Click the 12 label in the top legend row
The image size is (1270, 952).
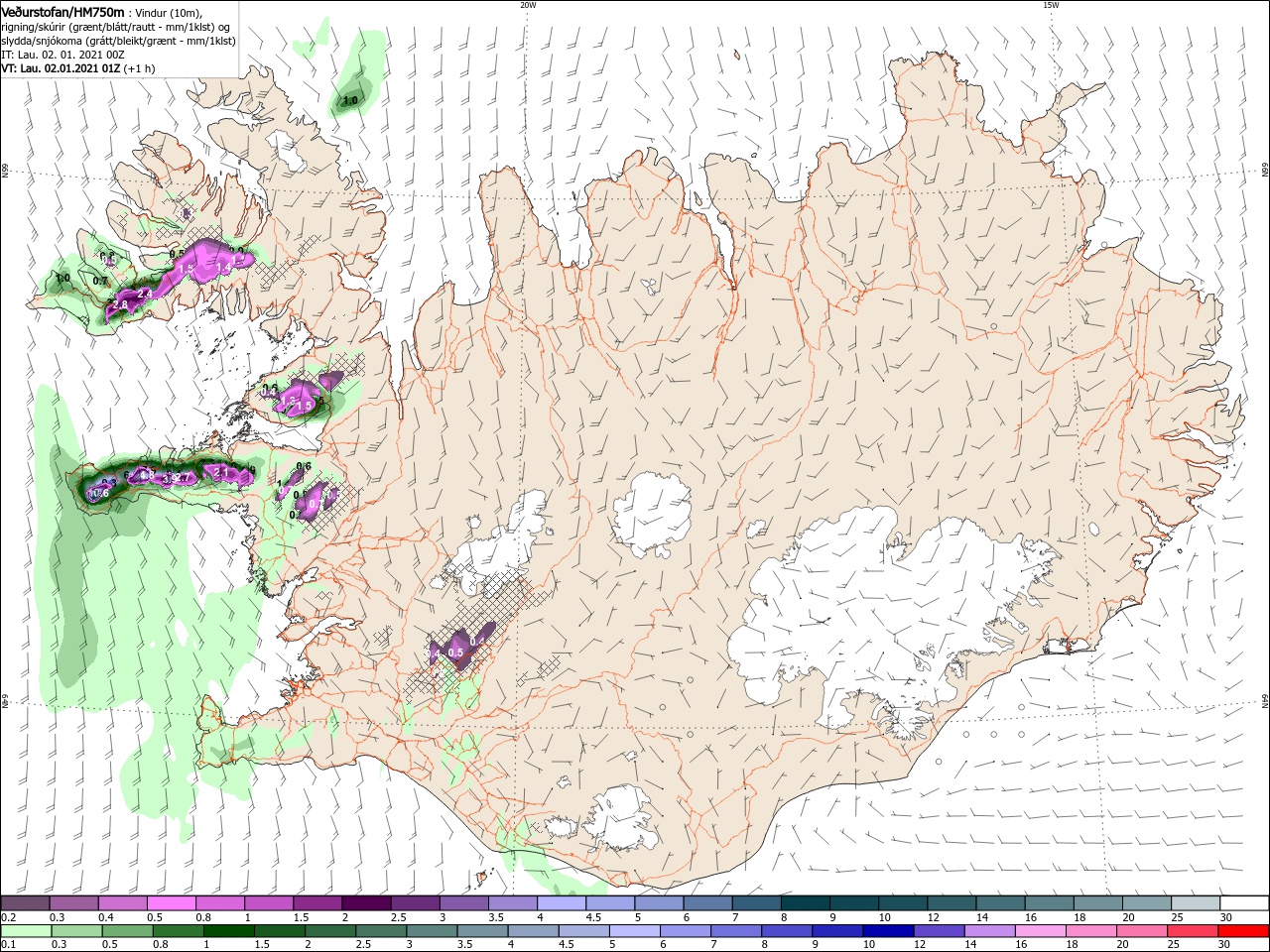(934, 918)
